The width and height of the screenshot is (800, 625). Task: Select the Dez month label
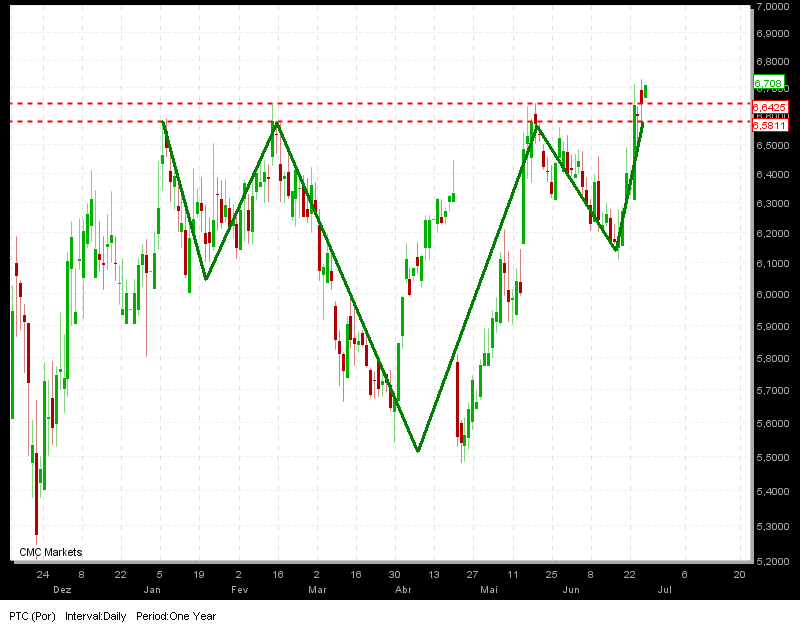(62, 590)
